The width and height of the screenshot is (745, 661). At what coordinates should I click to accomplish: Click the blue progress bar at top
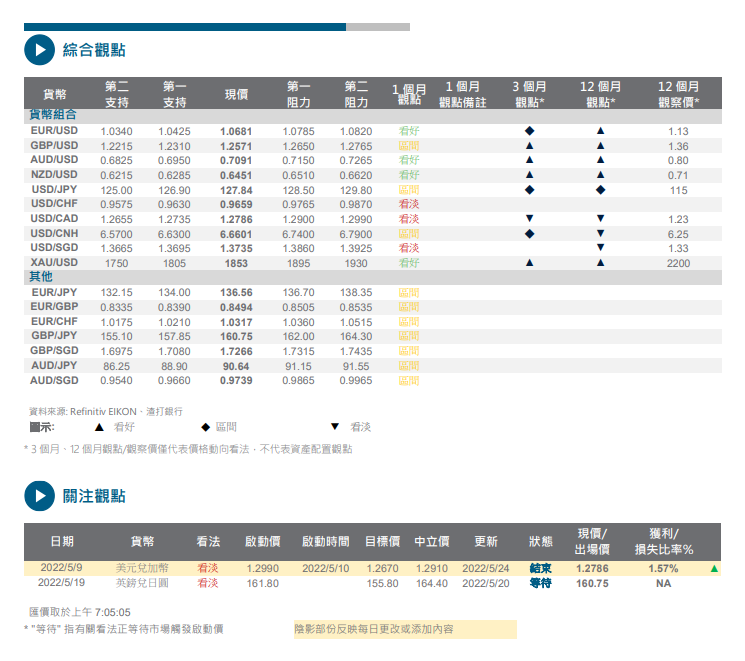[185, 27]
